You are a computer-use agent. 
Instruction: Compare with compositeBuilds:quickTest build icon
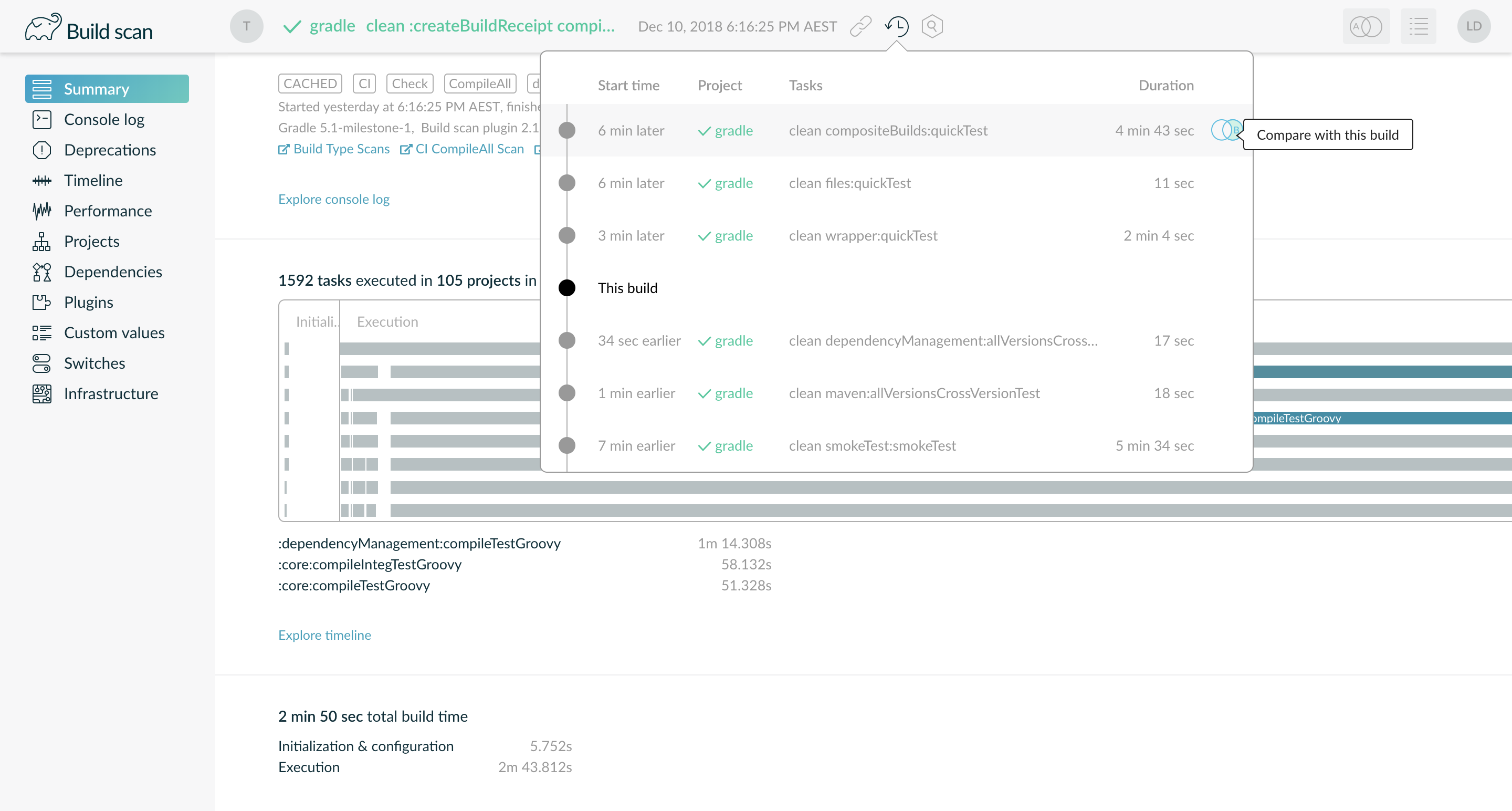tap(1225, 130)
